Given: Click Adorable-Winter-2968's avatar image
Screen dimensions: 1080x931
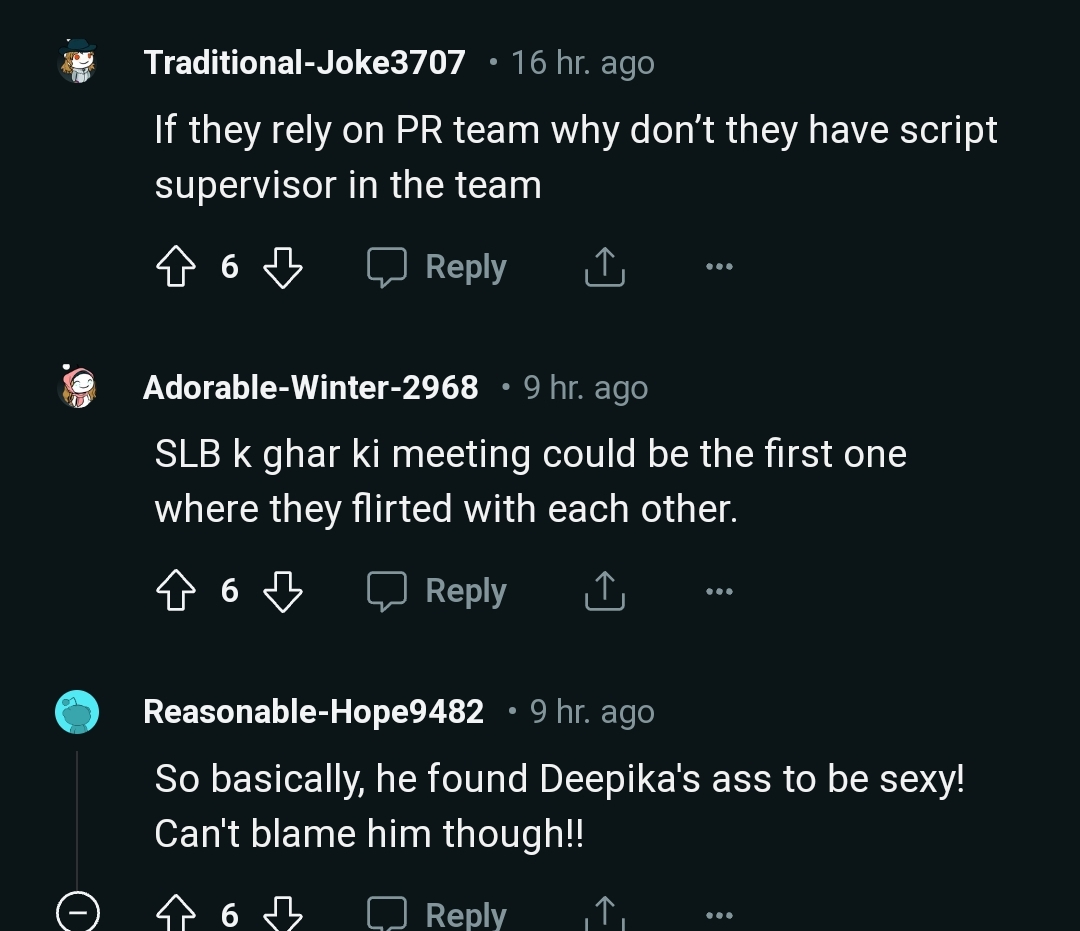Looking at the screenshot, I should pos(77,387).
